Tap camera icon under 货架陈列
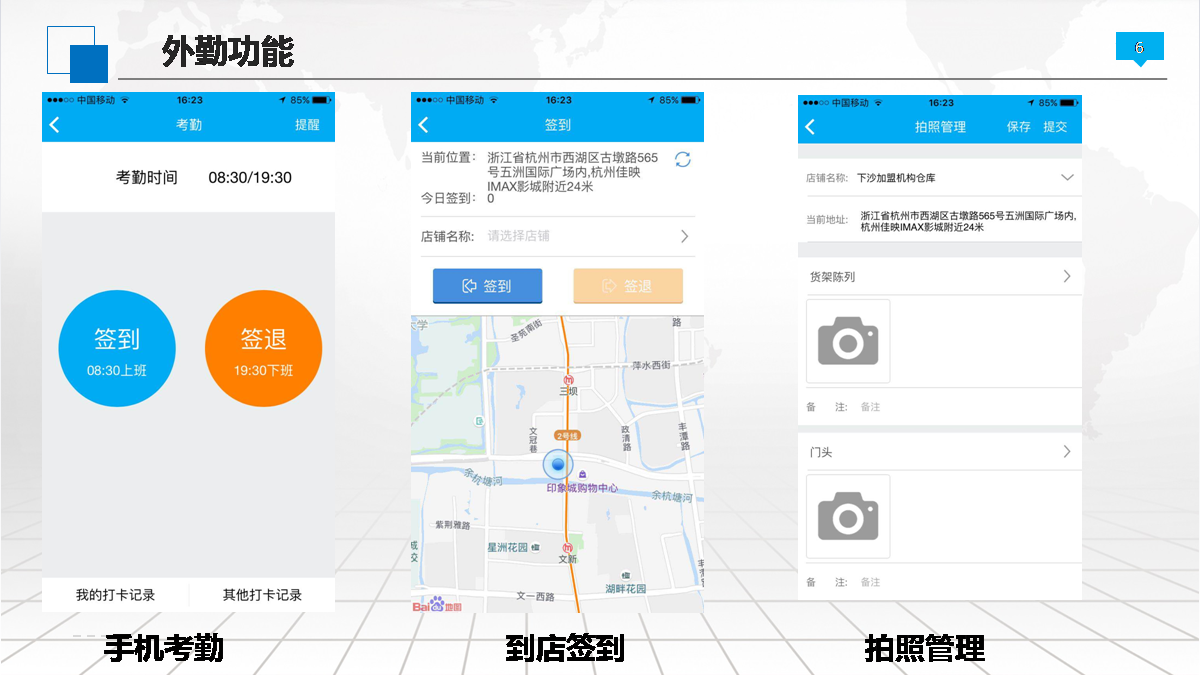The image size is (1200, 675). point(847,341)
